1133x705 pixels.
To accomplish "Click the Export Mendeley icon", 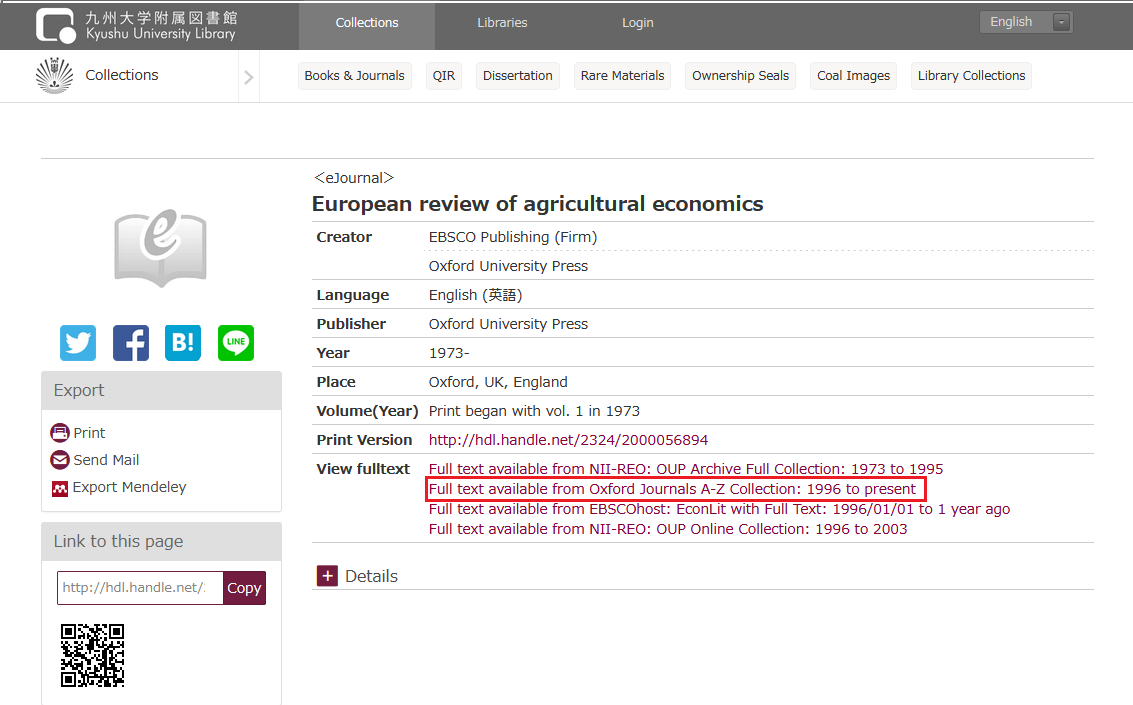I will tap(60, 488).
